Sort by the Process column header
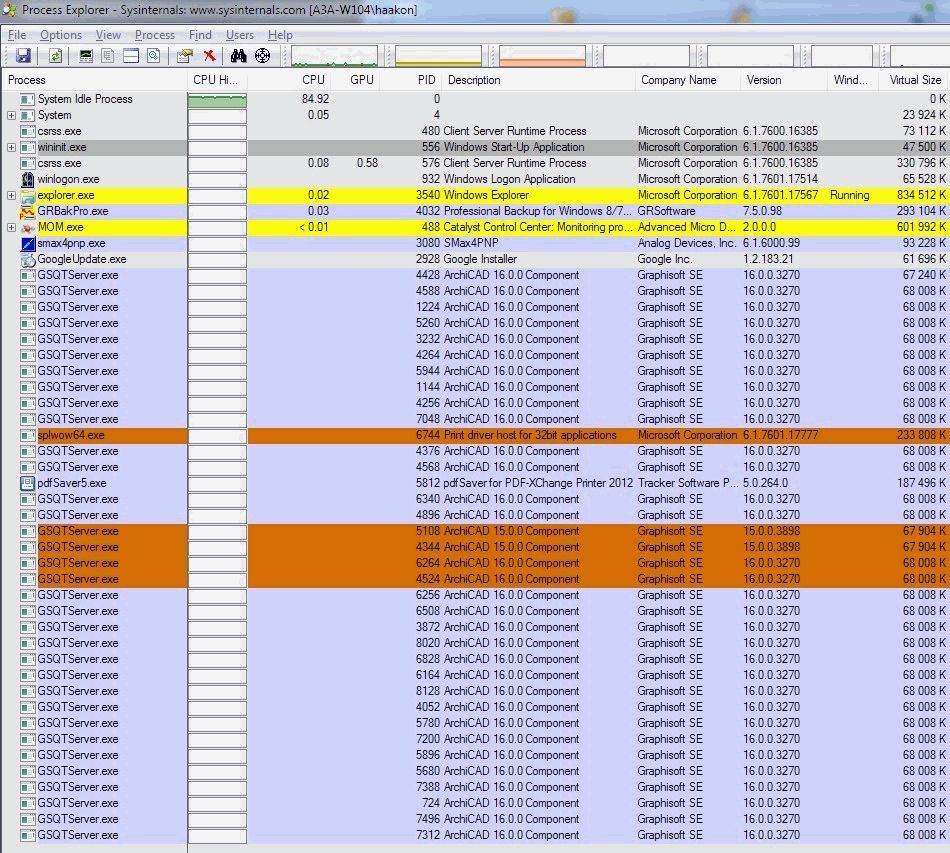950x853 pixels. pyautogui.click(x=94, y=80)
